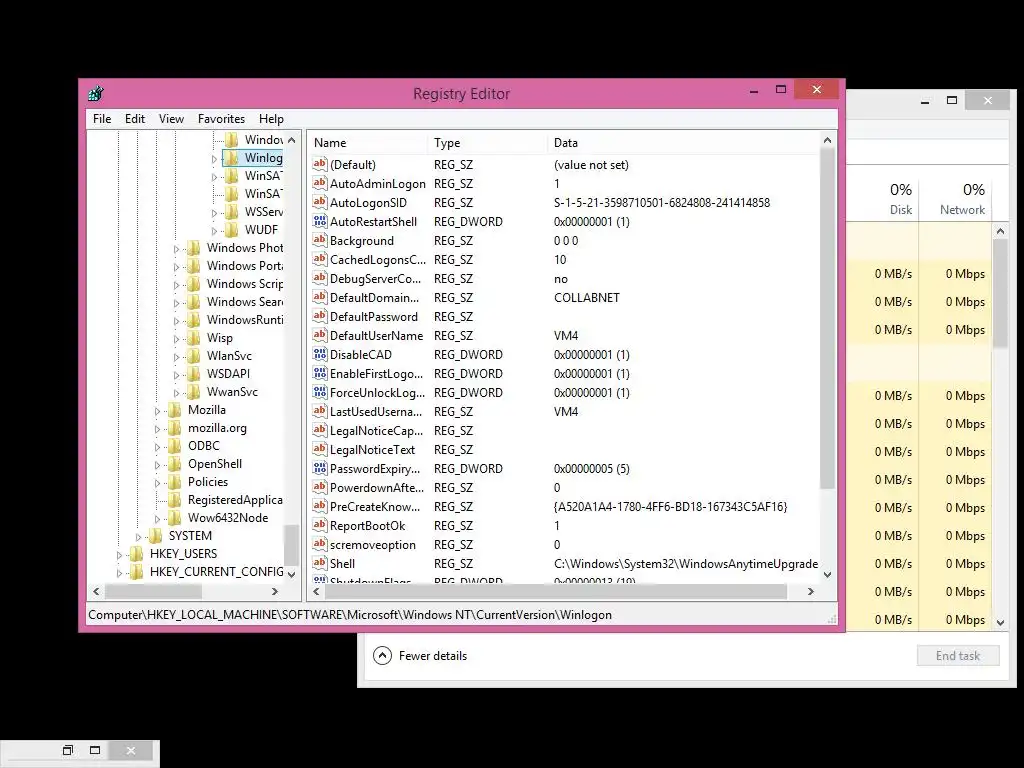This screenshot has height=768, width=1024.
Task: Expand the SYSTEM hive arrow
Action: tap(138, 537)
